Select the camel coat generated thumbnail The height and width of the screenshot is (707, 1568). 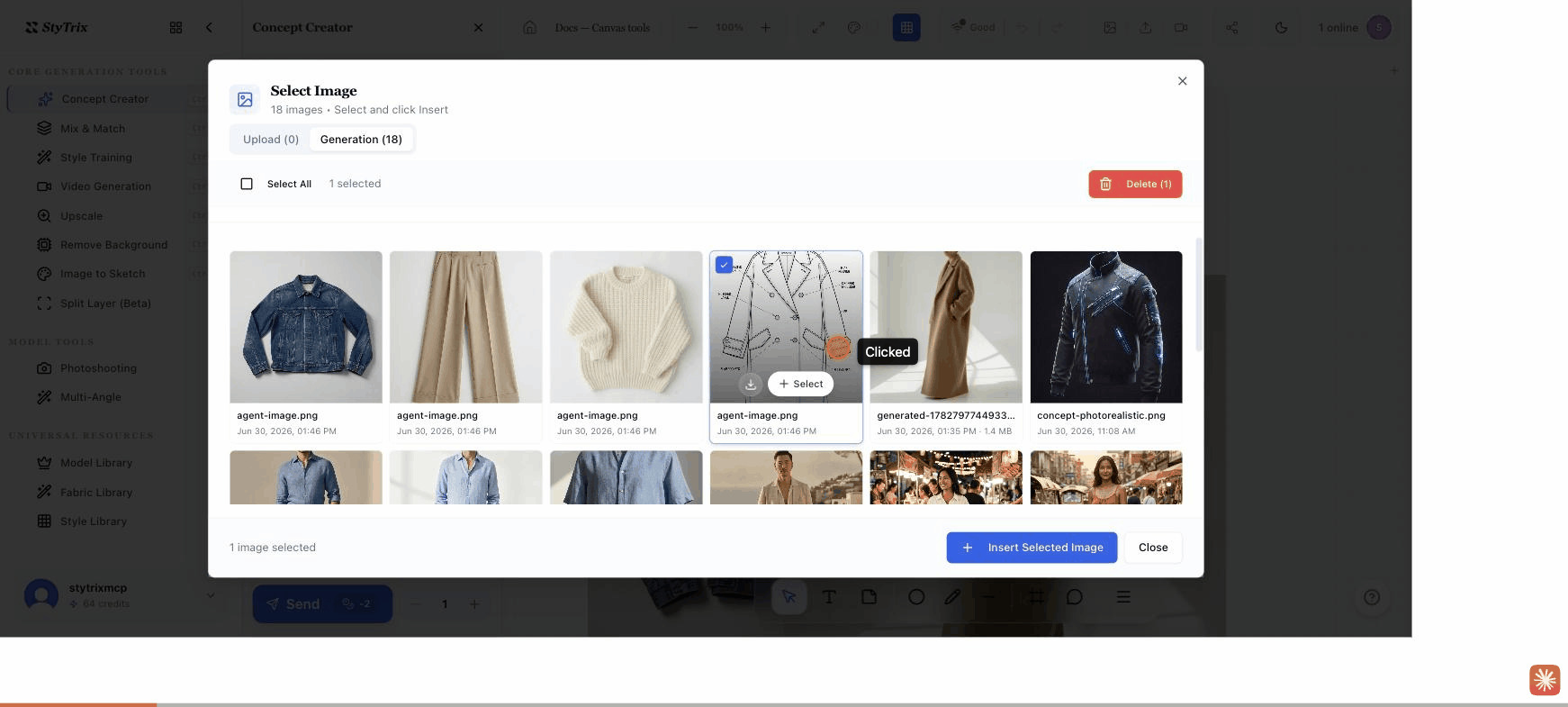pyautogui.click(x=946, y=327)
